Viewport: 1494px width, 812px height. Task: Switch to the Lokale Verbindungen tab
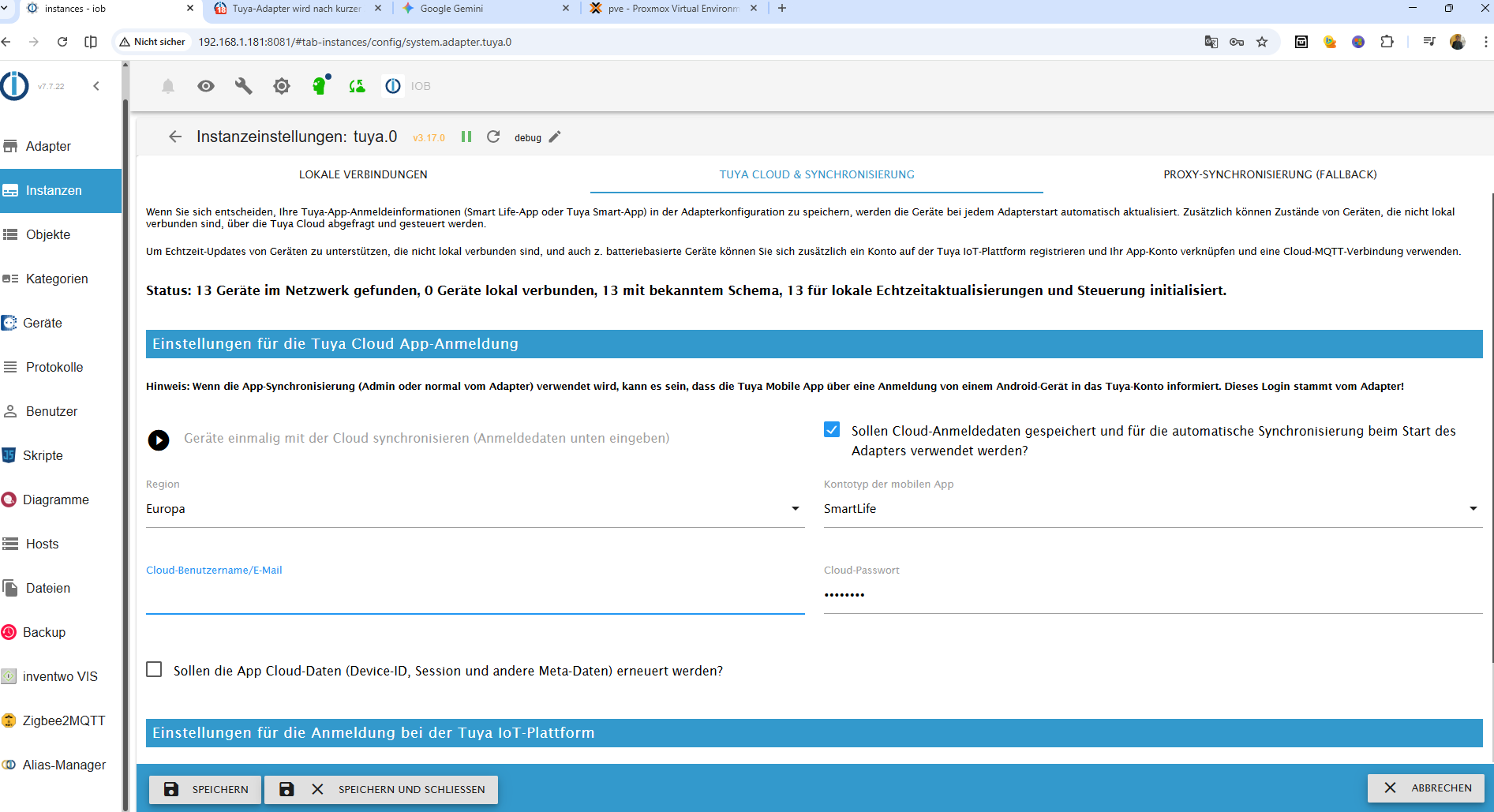tap(363, 174)
